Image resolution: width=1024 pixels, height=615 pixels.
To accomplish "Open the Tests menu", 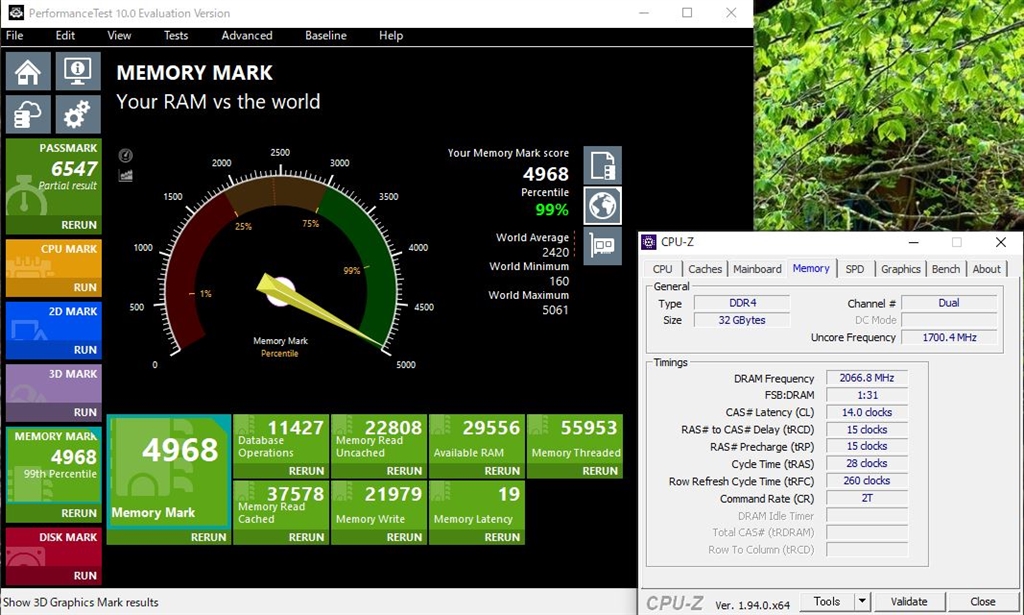I will [176, 36].
